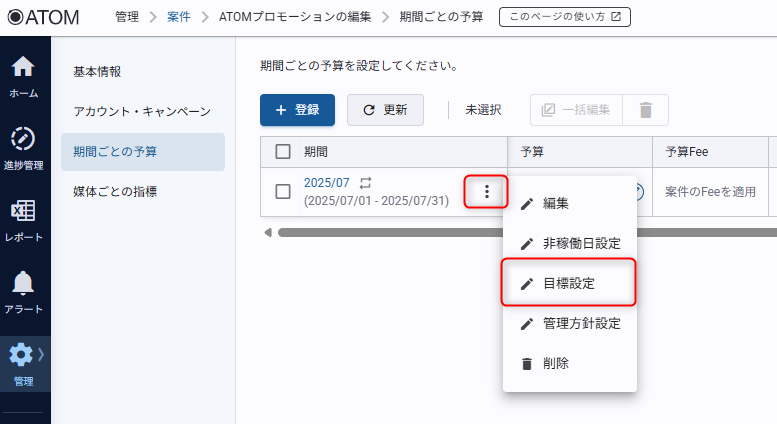Click the 登録 register button
Image resolution: width=777 pixels, height=424 pixels.
pyautogui.click(x=297, y=110)
